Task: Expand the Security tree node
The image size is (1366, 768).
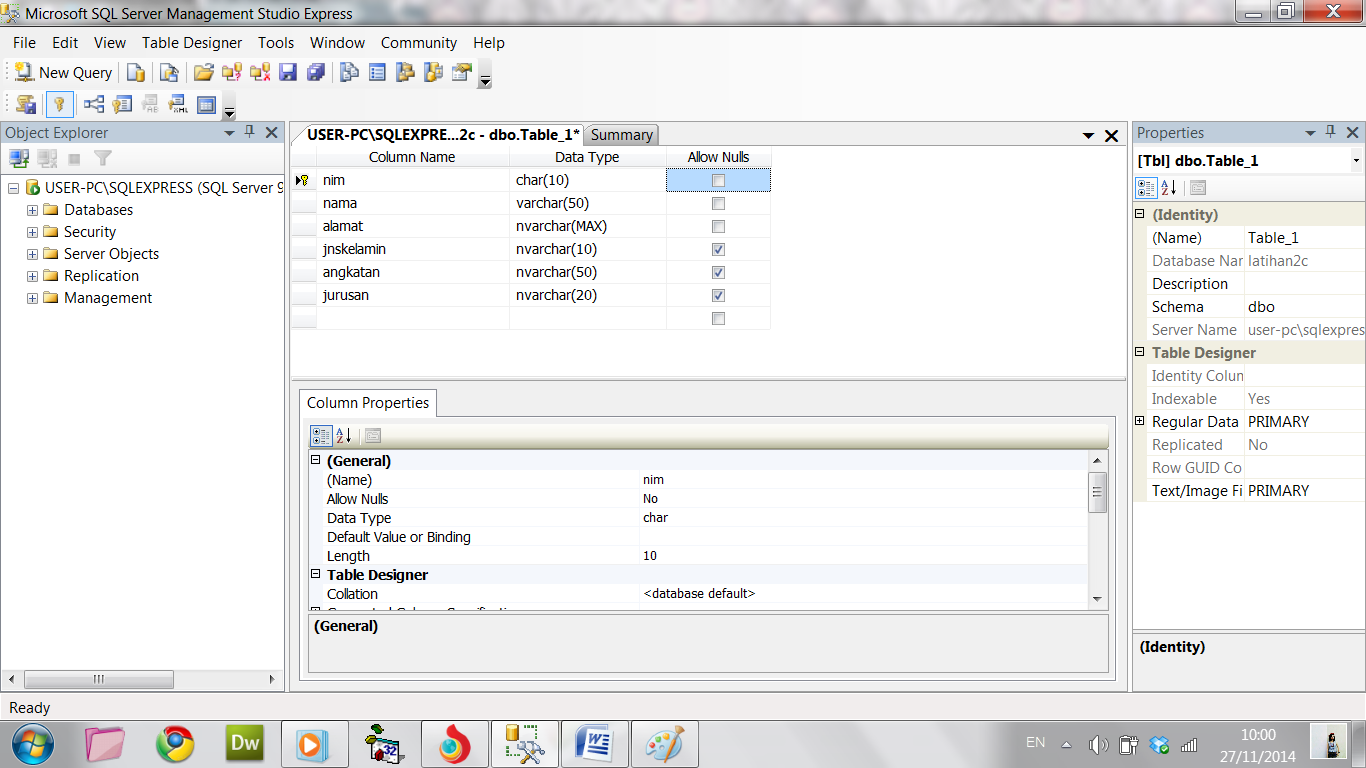Action: [x=32, y=232]
